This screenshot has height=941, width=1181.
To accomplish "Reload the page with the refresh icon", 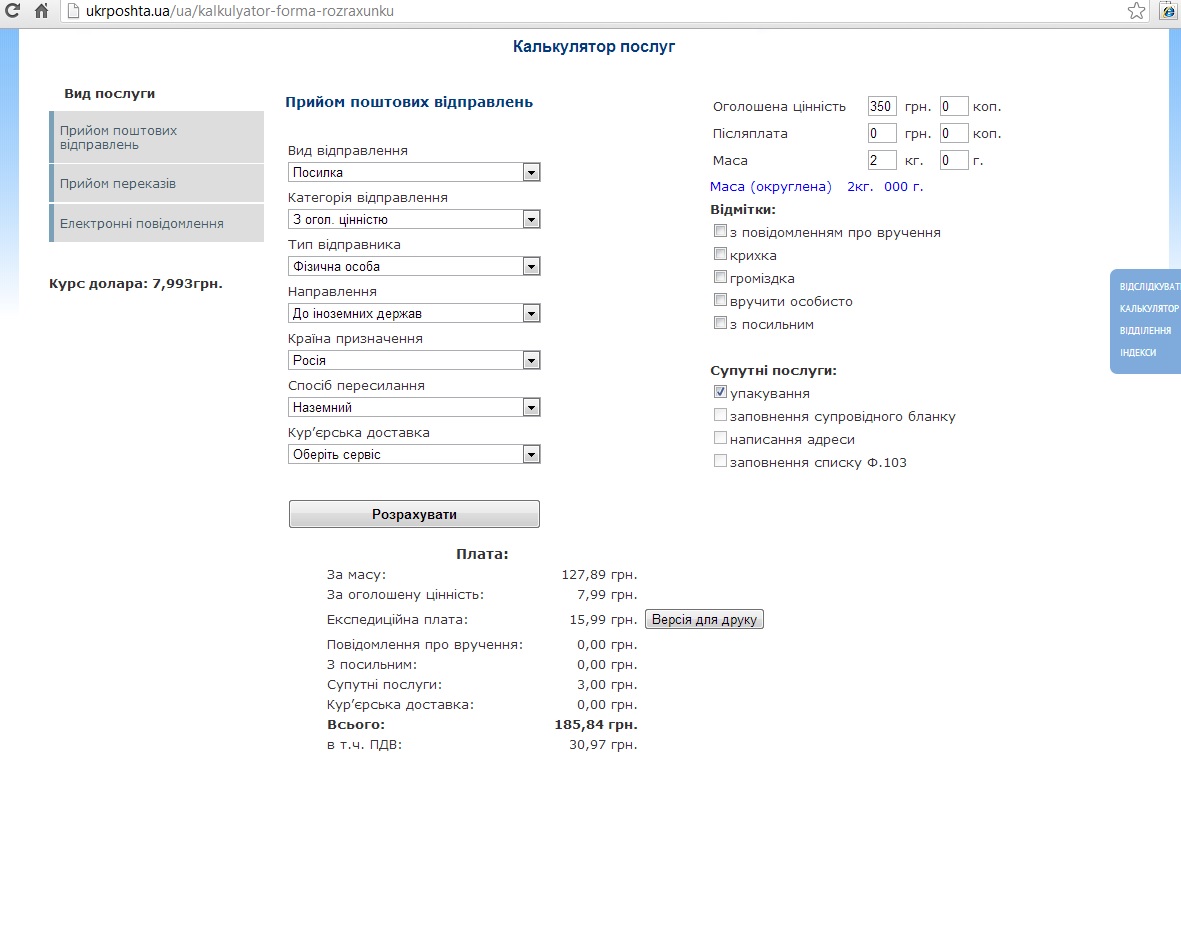I will (12, 11).
